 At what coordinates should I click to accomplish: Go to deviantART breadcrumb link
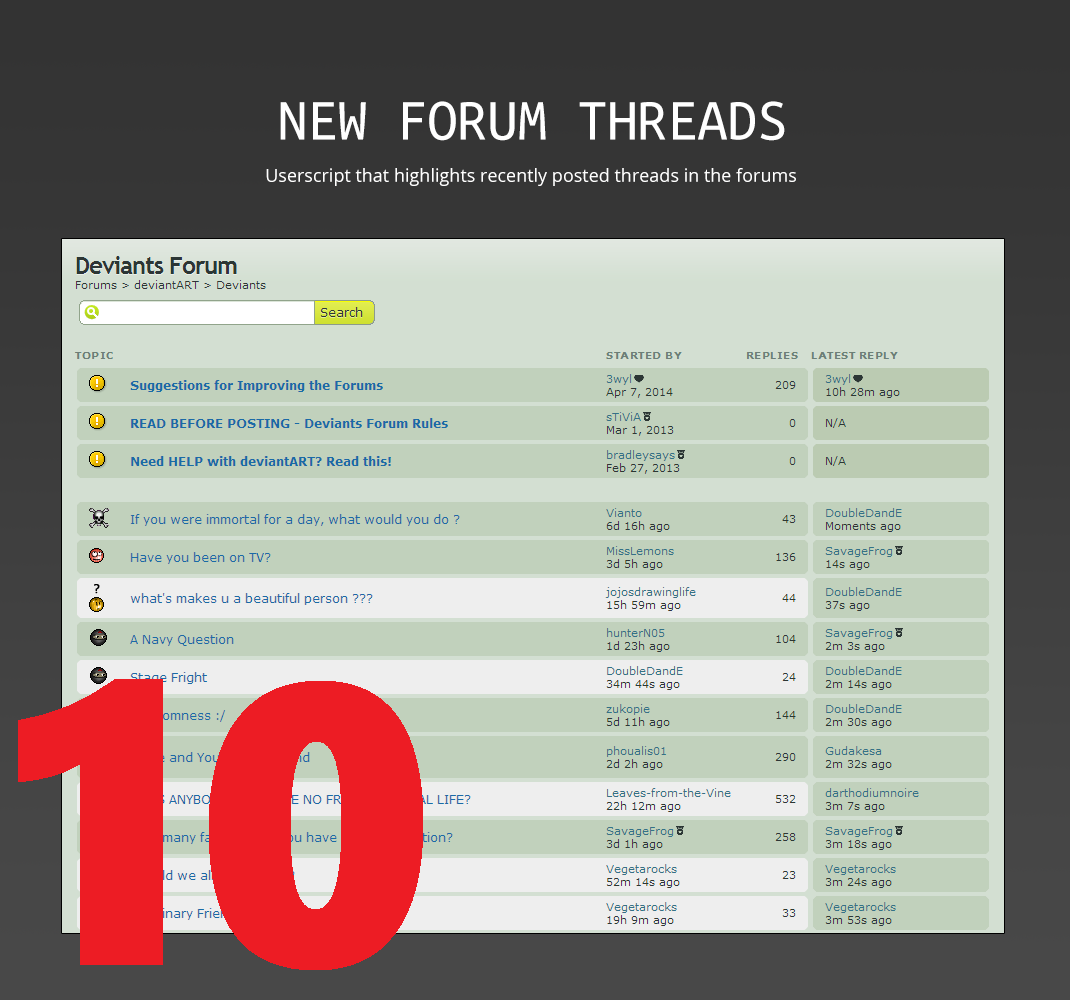(166, 286)
